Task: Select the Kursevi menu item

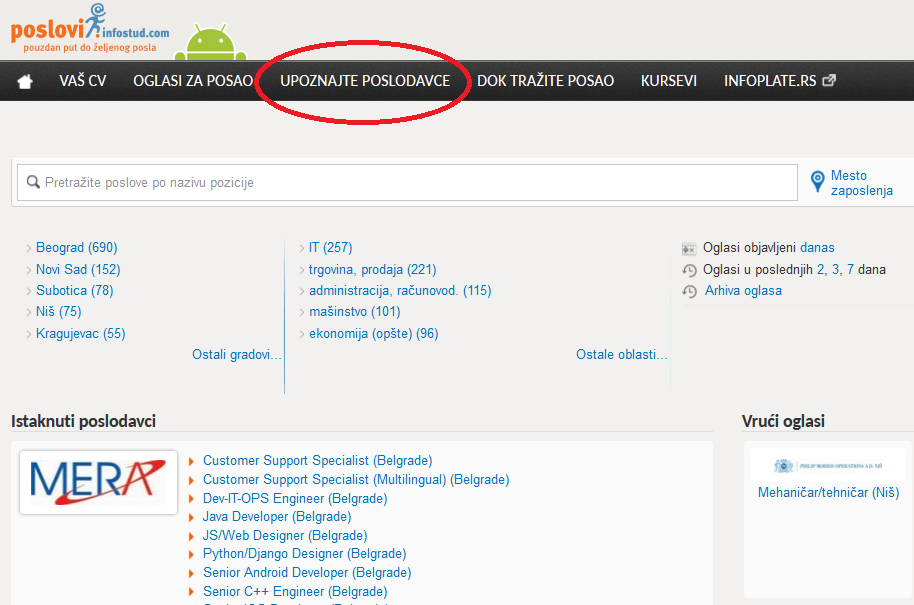Action: click(669, 81)
